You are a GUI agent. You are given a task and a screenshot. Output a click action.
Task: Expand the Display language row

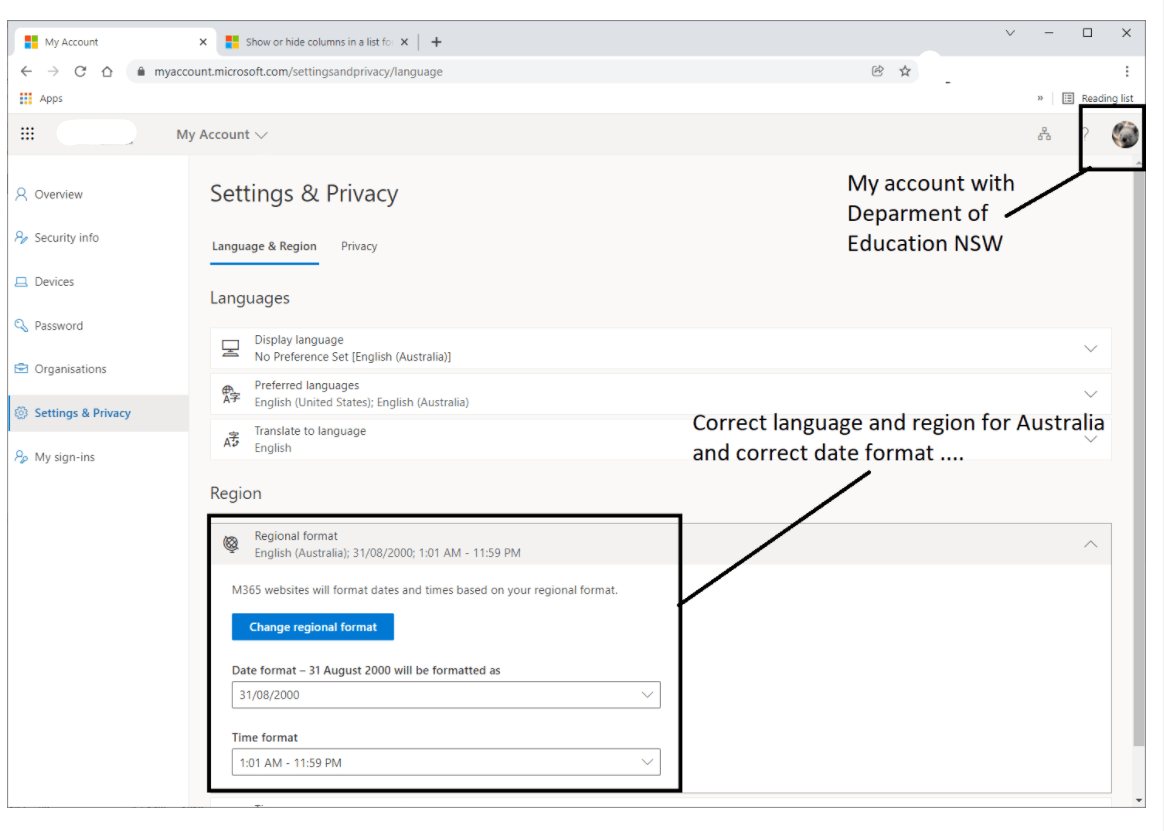[661, 348]
